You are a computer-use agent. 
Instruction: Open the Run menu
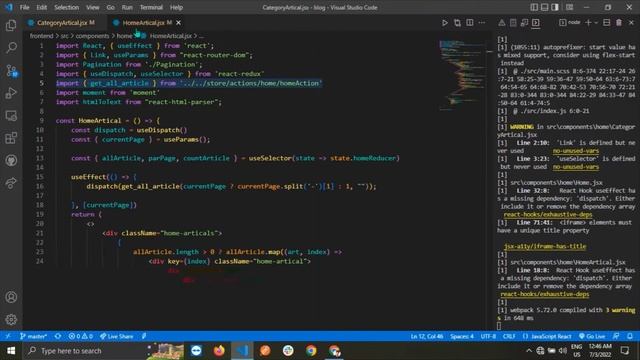(127, 7)
